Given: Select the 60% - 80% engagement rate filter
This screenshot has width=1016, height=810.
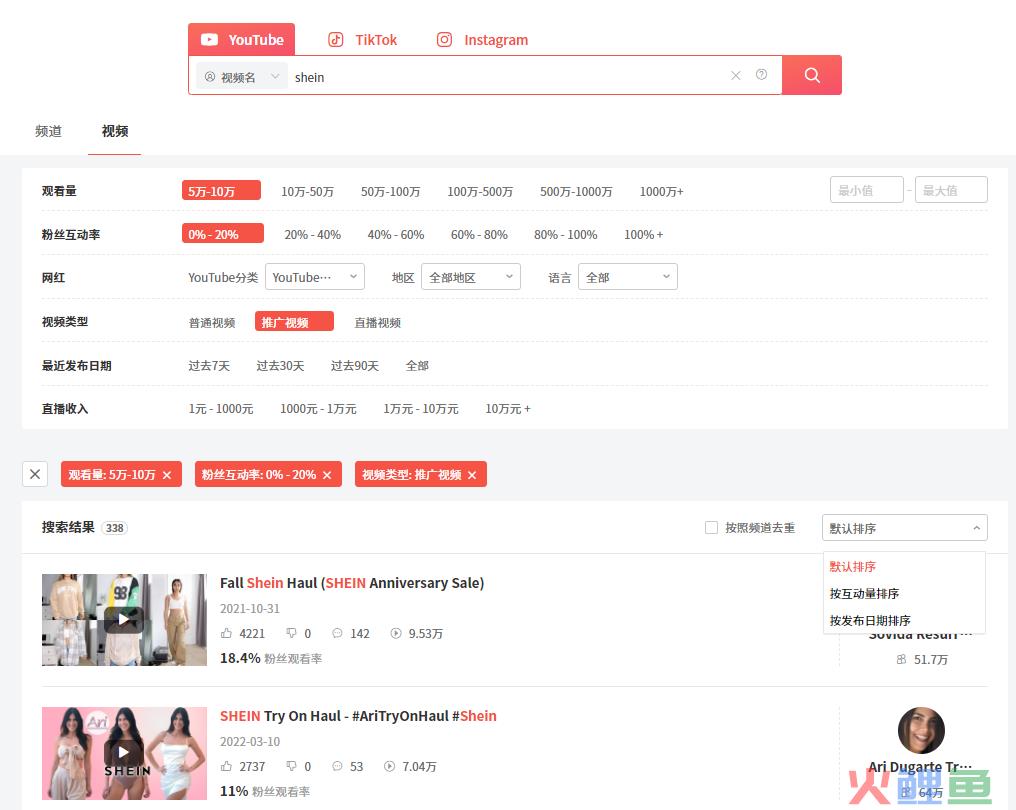Looking at the screenshot, I should tap(479, 235).
